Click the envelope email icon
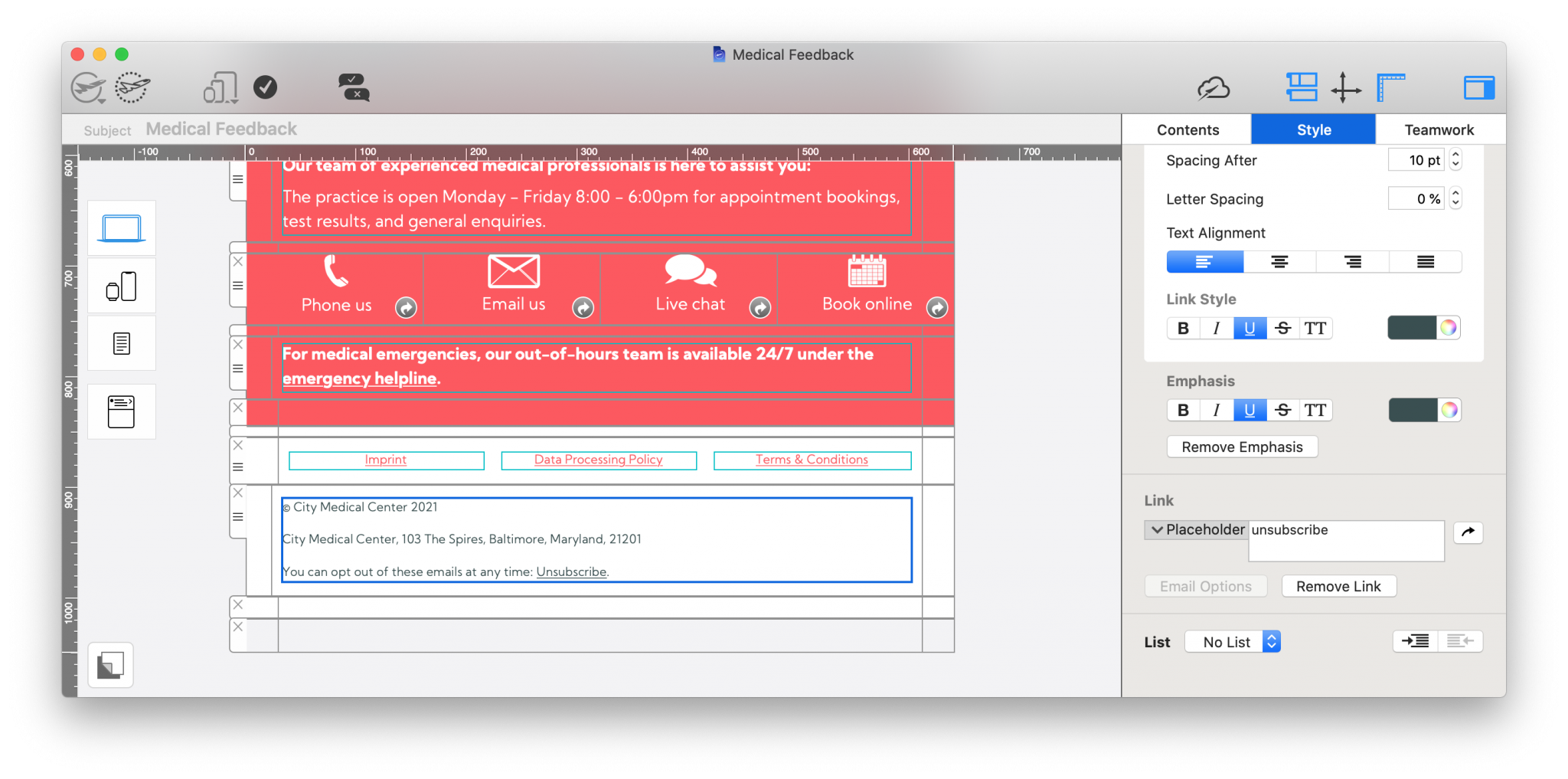The image size is (1568, 779). [x=514, y=271]
